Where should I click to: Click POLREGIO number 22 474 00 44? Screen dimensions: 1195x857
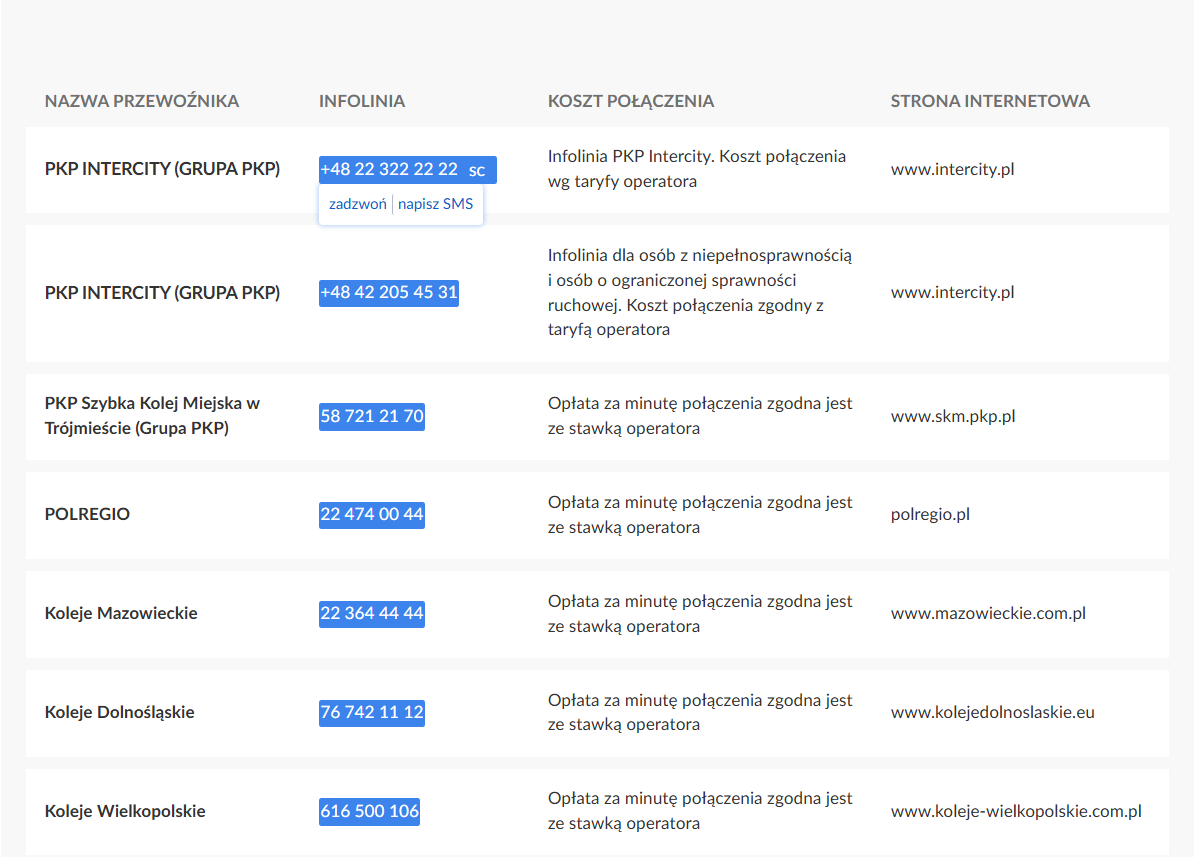[x=372, y=515]
